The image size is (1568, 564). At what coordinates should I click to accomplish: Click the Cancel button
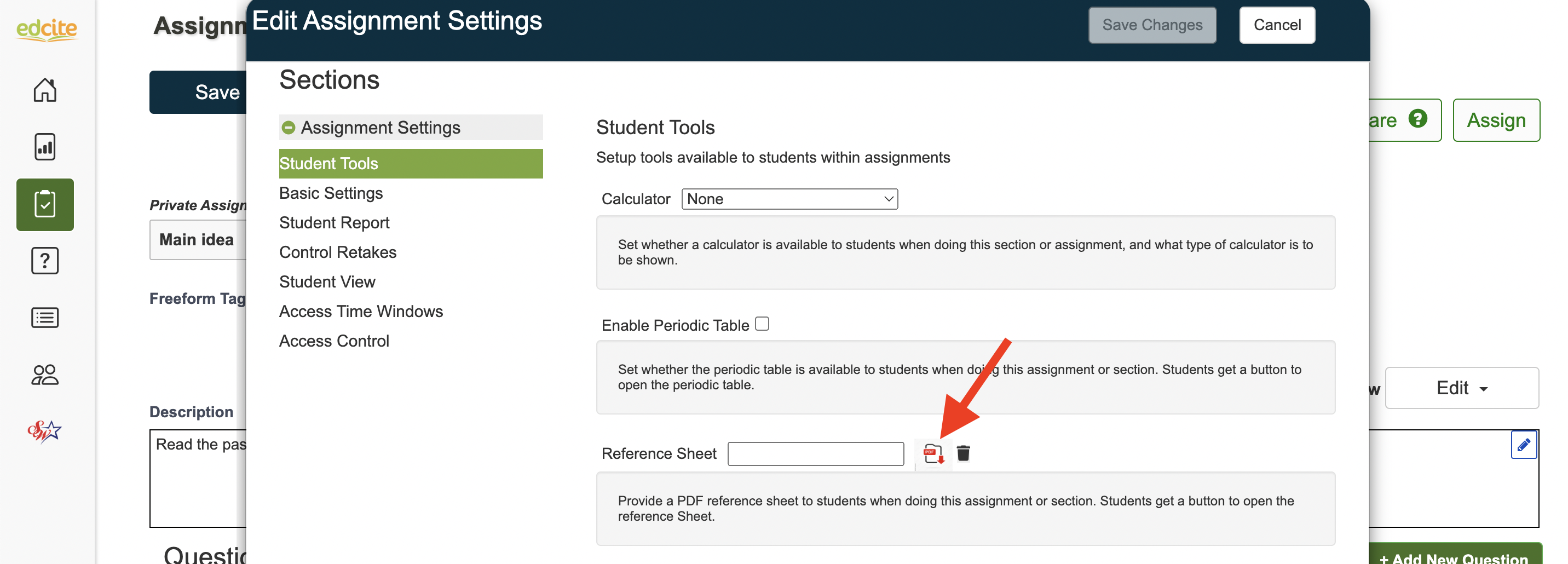pyautogui.click(x=1277, y=25)
